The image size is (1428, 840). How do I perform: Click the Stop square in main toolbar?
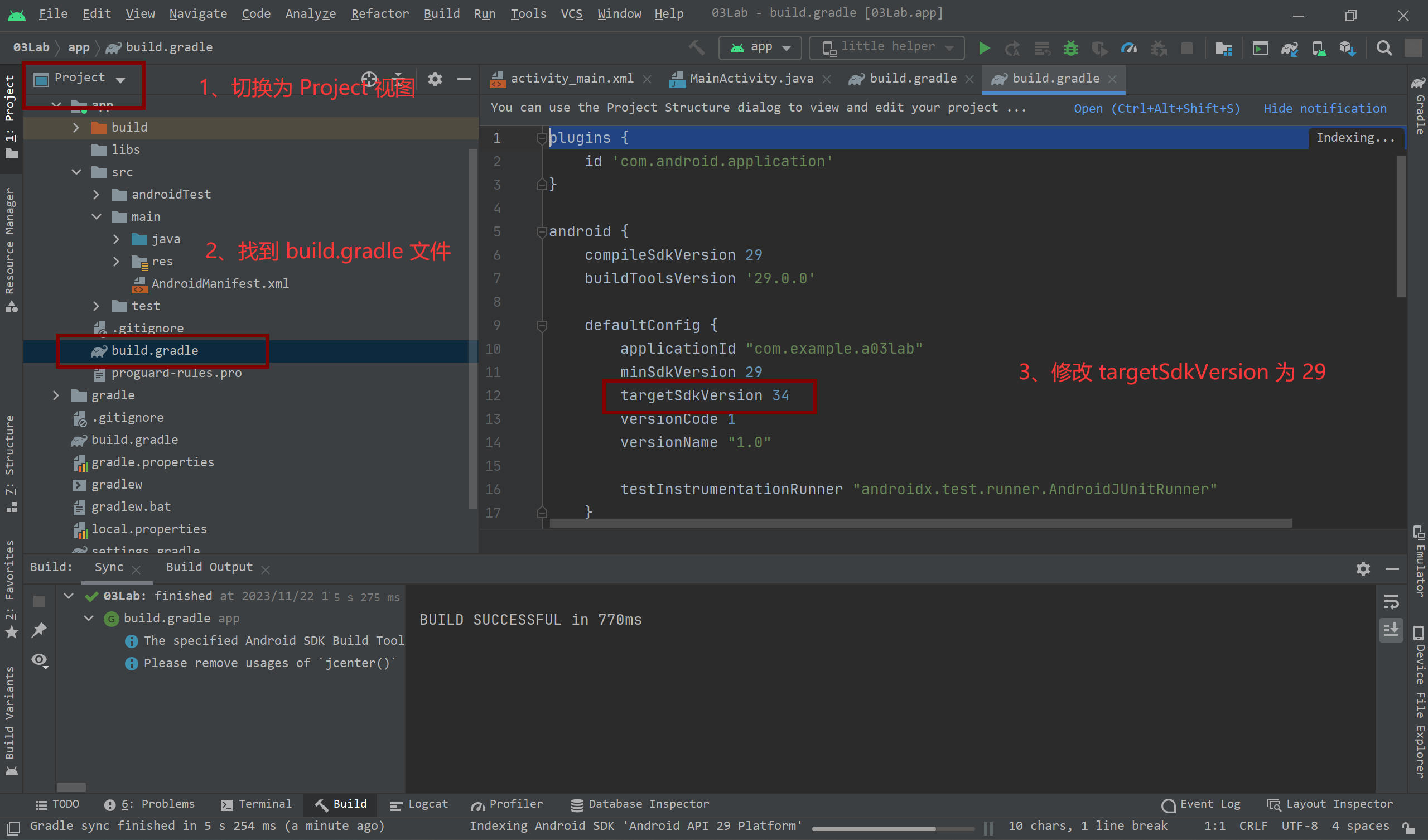point(1186,48)
